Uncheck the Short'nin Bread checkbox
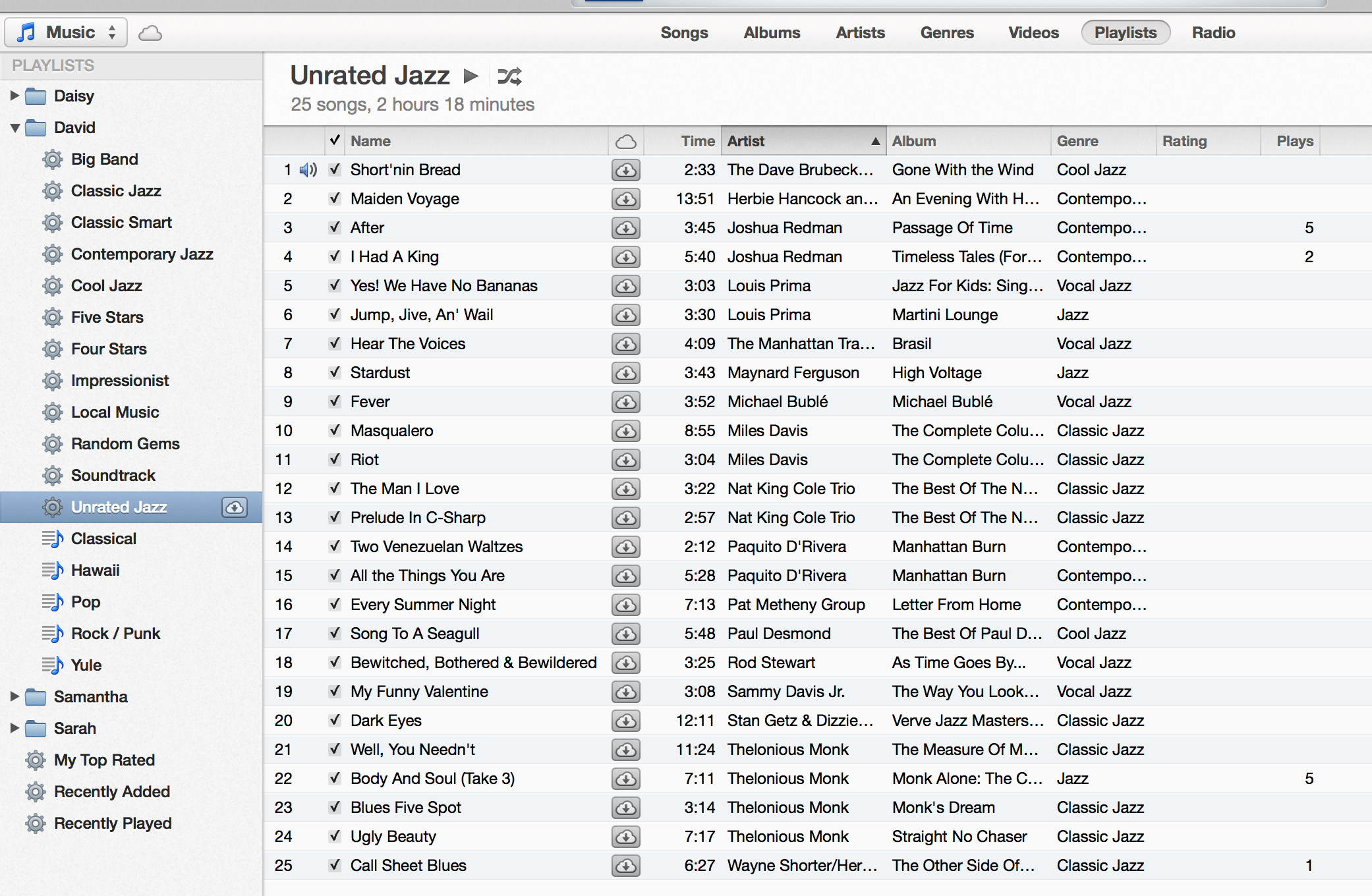Screen dimensions: 1372x896 point(335,169)
